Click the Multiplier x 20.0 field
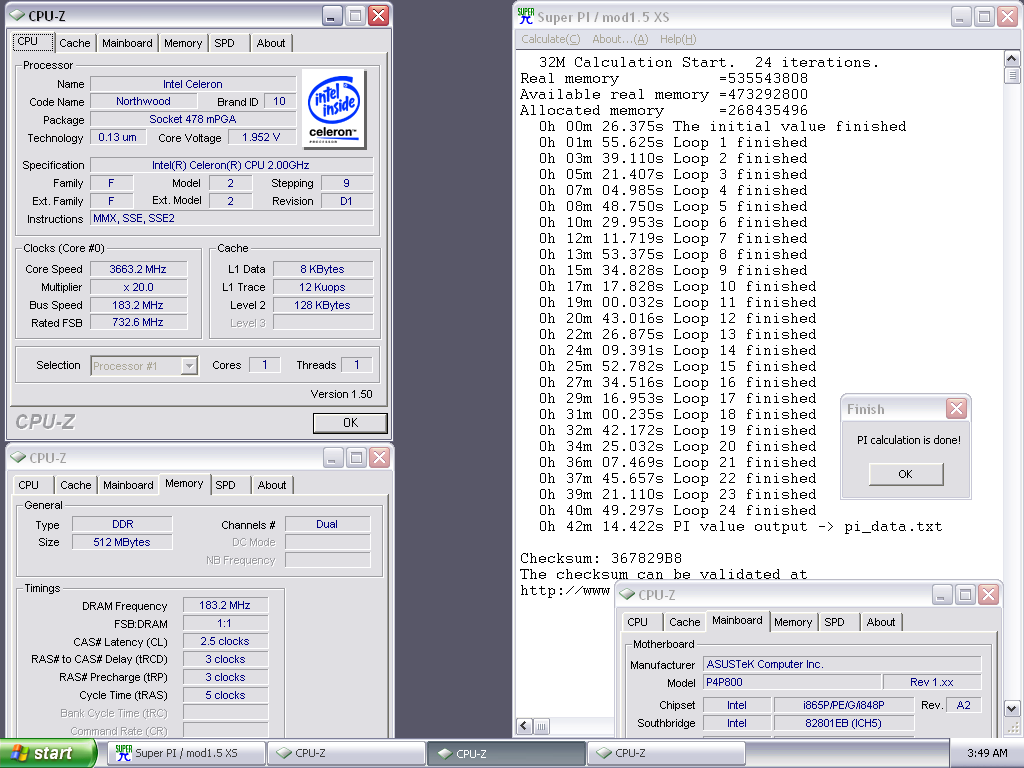This screenshot has height=768, width=1024. click(x=138, y=287)
